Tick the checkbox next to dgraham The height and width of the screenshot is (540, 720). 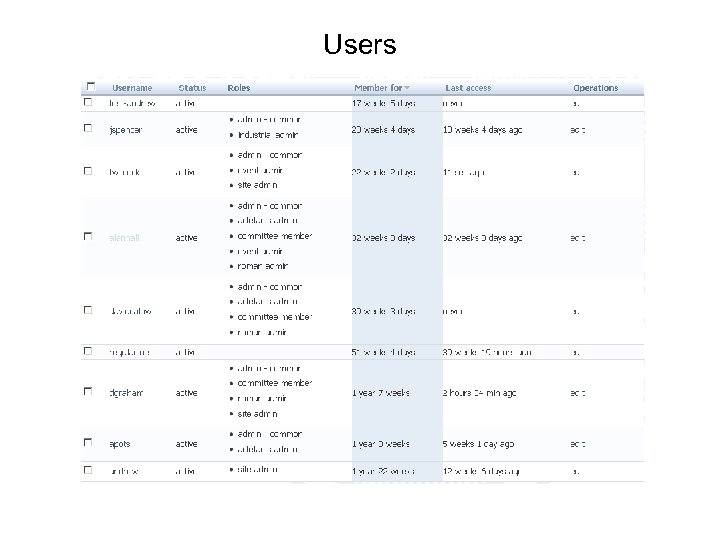pos(89,393)
